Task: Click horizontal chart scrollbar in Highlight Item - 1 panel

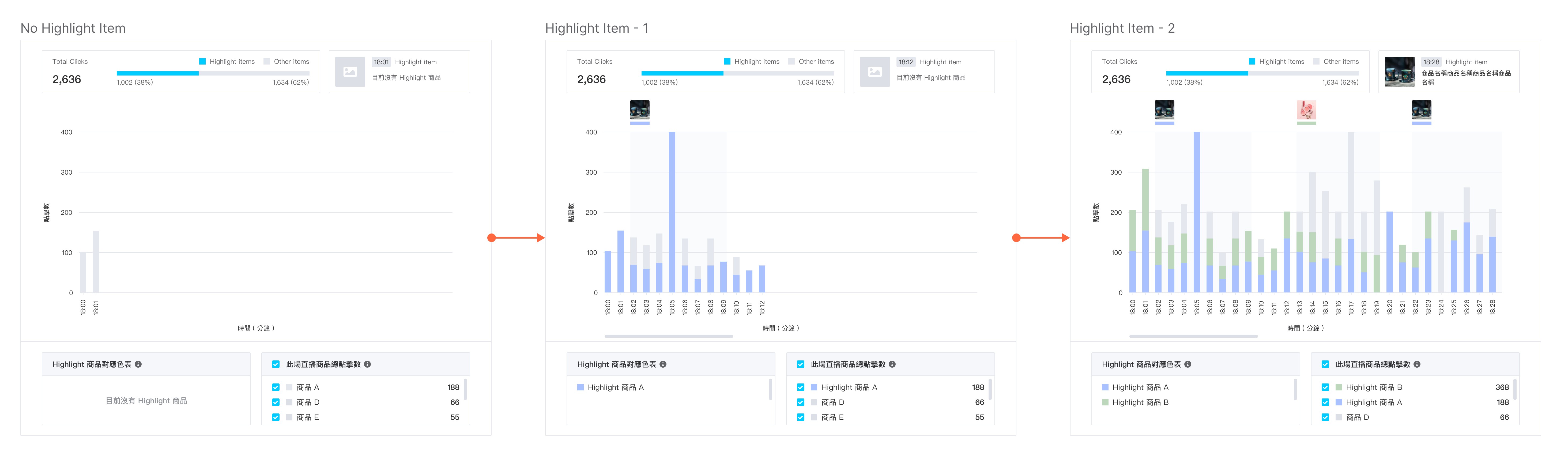Action: (668, 336)
